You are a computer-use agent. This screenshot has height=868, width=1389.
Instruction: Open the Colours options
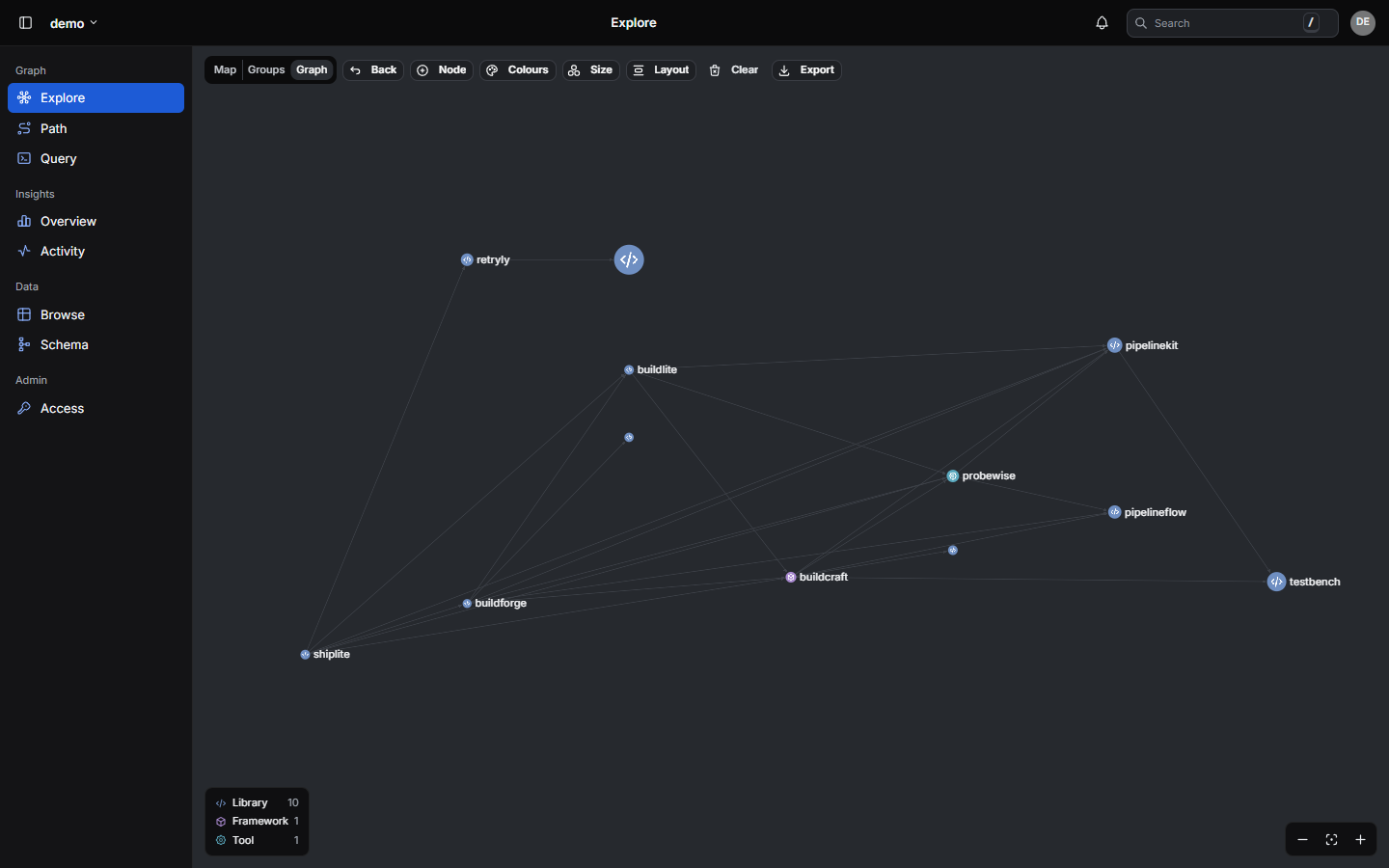tap(518, 70)
